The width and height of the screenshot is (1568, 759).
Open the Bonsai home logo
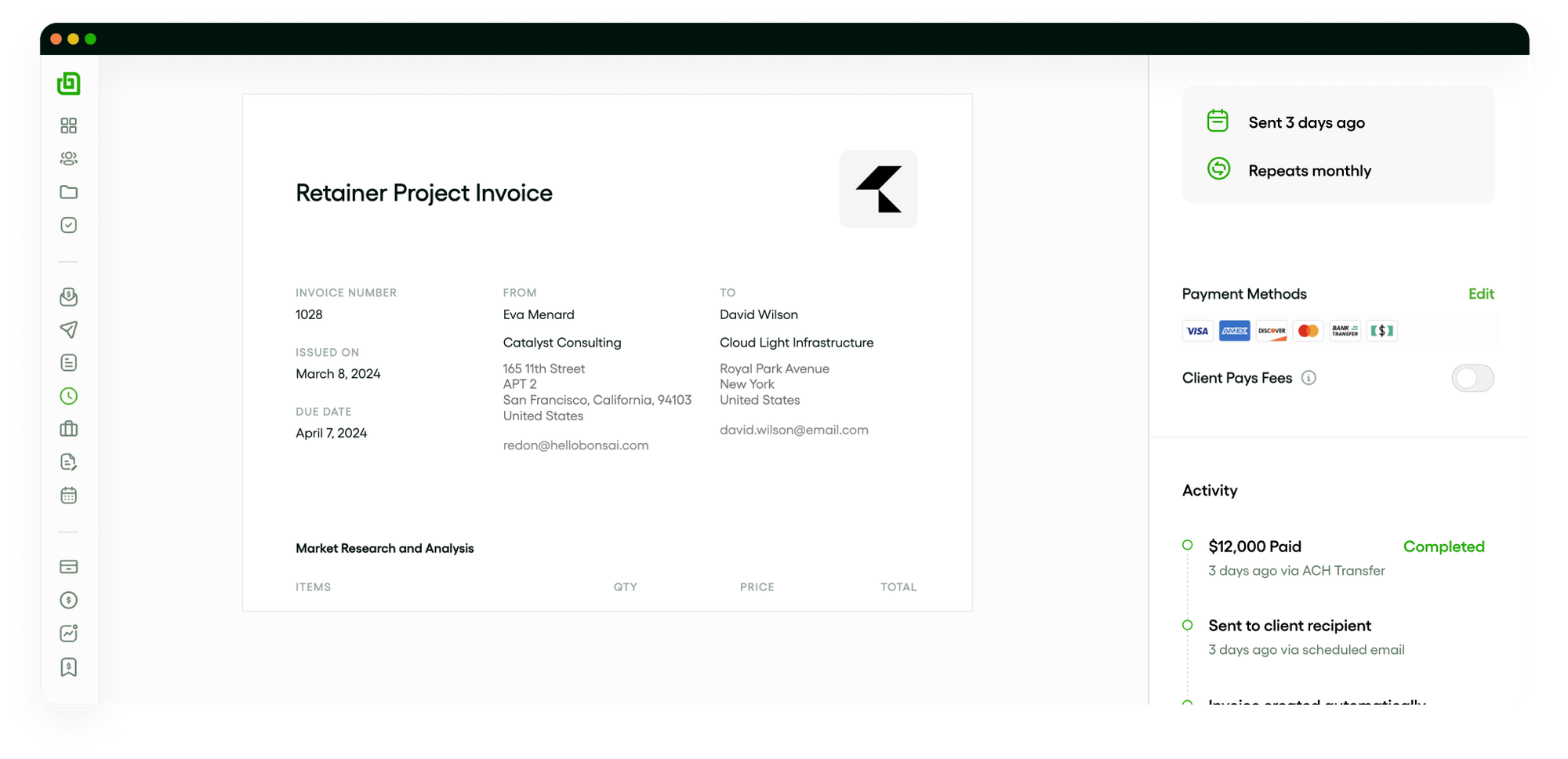[x=69, y=84]
